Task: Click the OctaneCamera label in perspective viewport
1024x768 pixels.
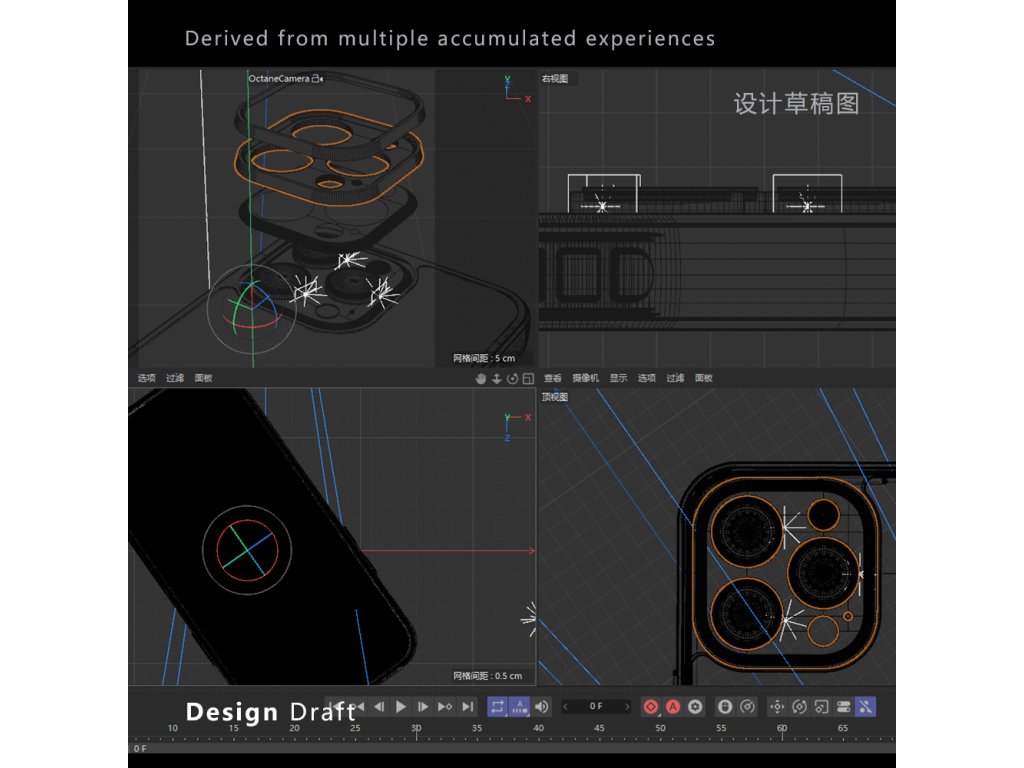Action: point(279,78)
